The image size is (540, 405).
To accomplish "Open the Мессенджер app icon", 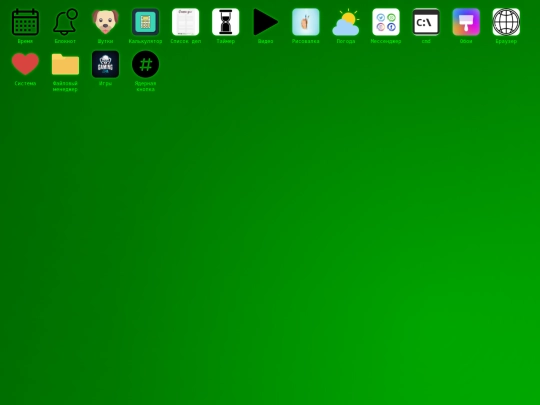I will pos(386,22).
